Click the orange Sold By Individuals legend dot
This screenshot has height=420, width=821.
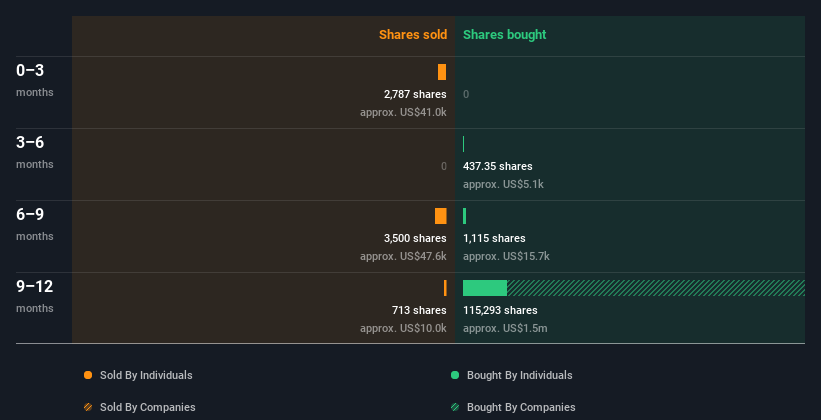point(88,375)
